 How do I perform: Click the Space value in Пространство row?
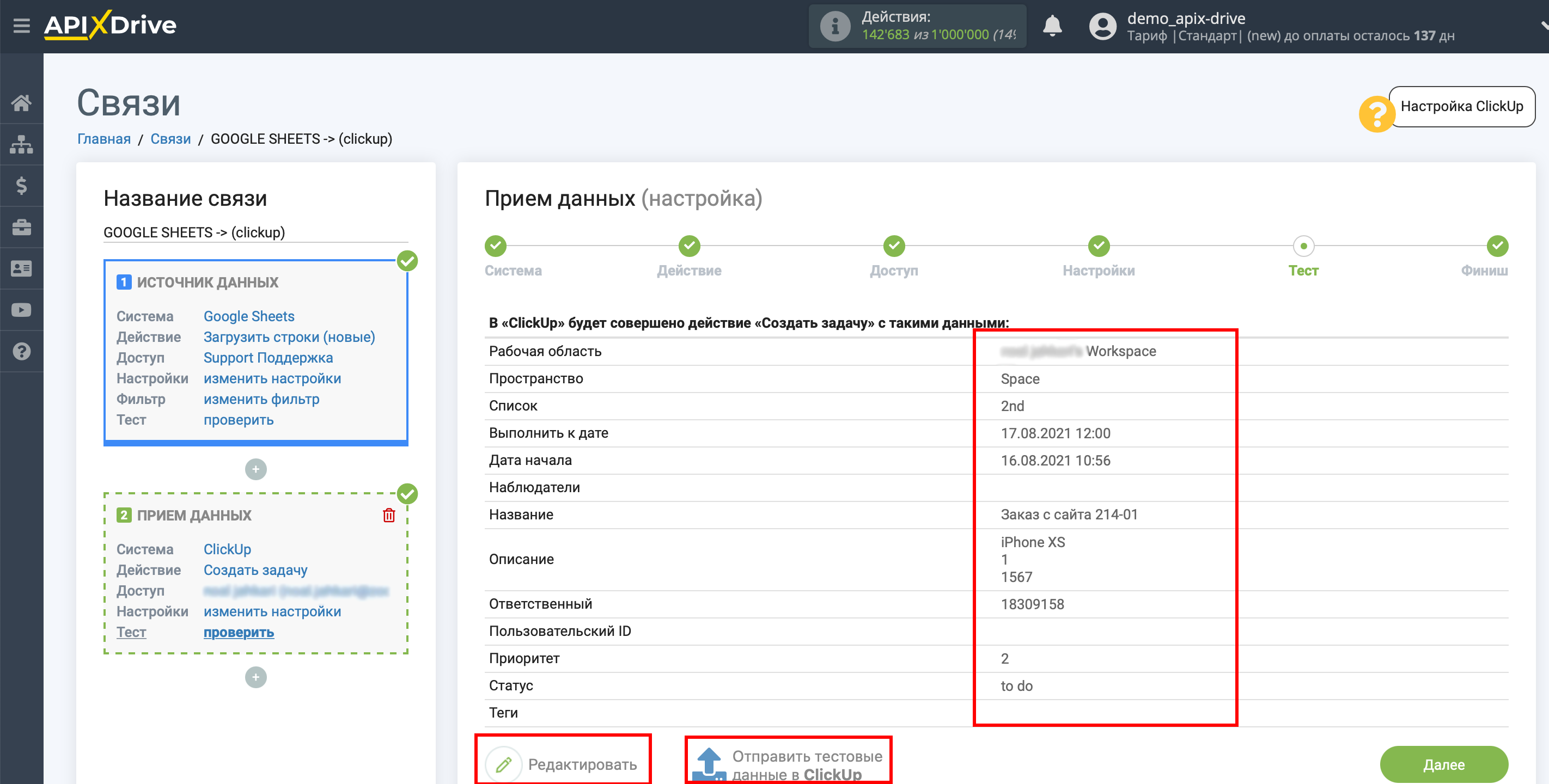click(x=1020, y=379)
